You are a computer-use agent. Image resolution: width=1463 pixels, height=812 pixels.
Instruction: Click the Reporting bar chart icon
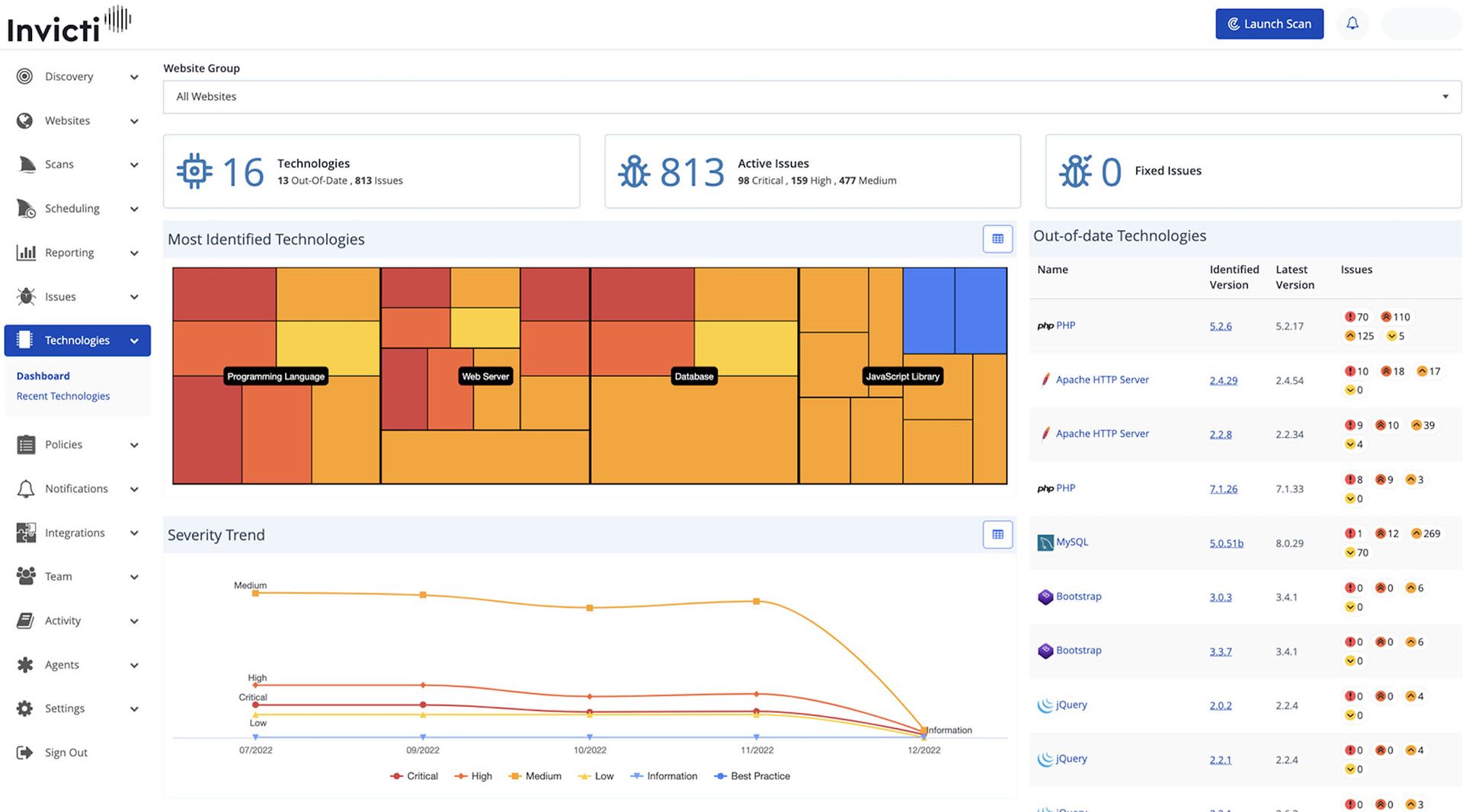[26, 253]
